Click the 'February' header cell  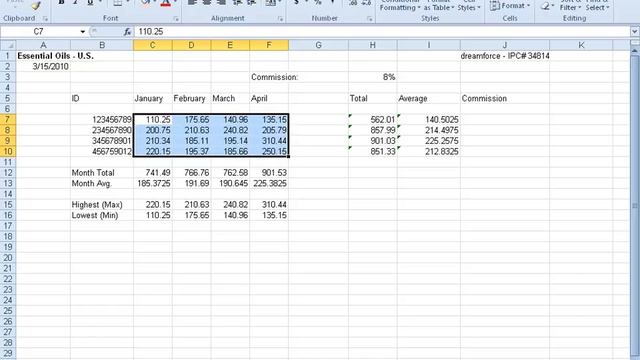(191, 98)
